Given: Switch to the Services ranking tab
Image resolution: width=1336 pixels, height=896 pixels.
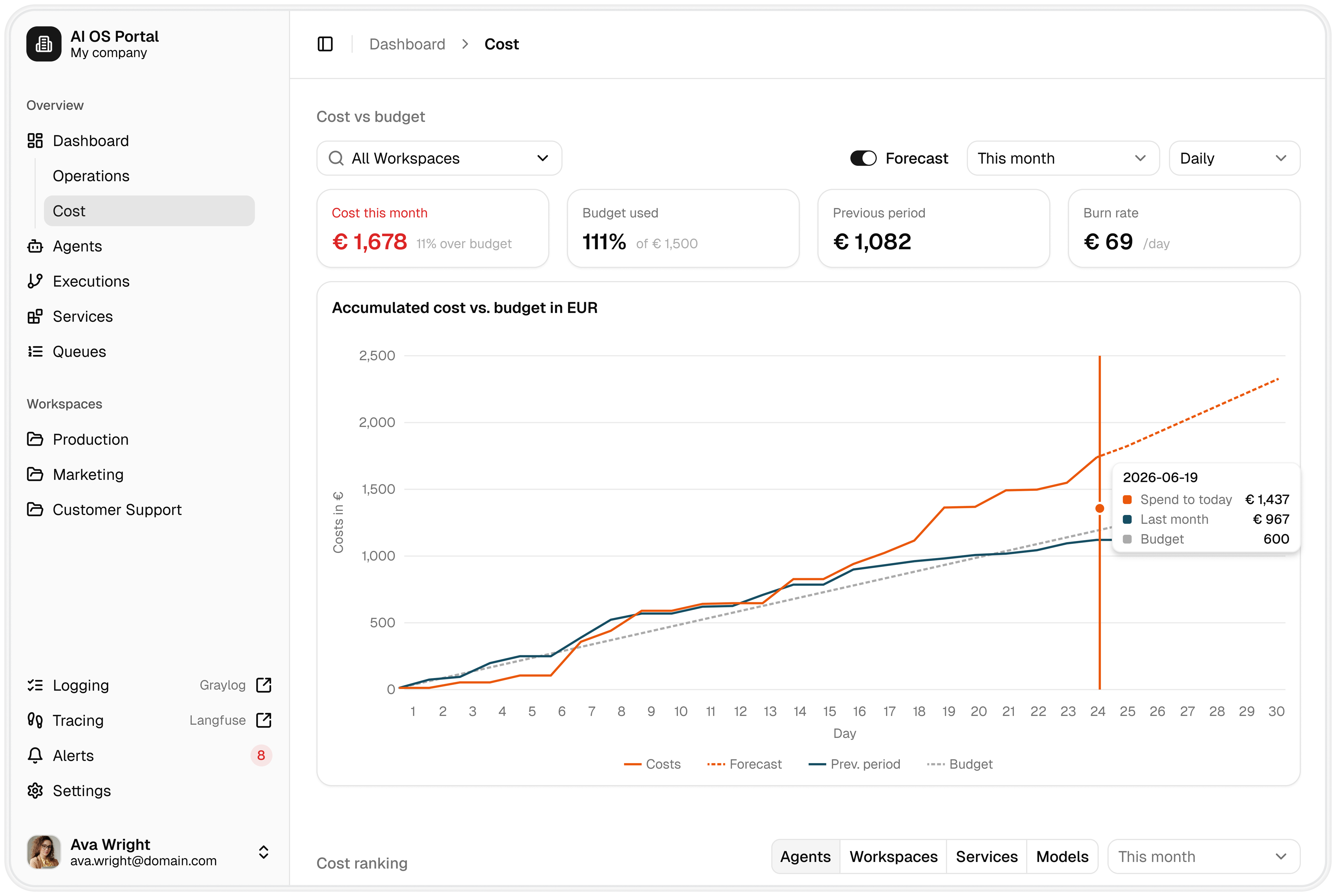Looking at the screenshot, I should pos(987,856).
